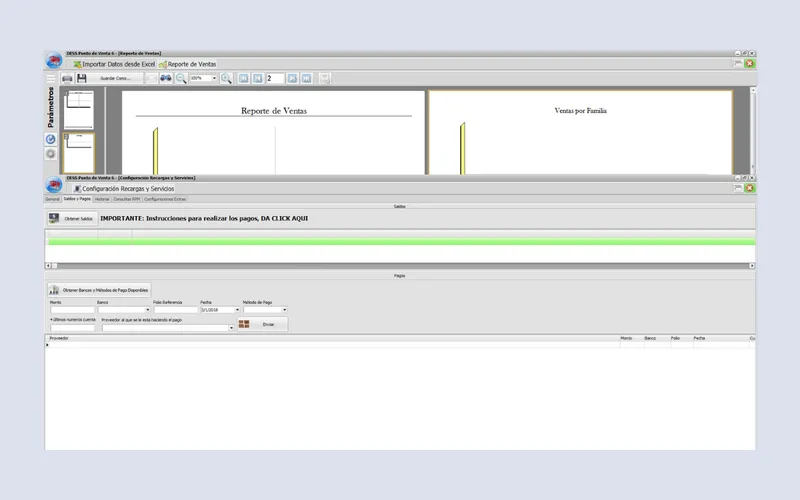Click the binoculars search icon
Screen dimensions: 800x500
[166, 78]
